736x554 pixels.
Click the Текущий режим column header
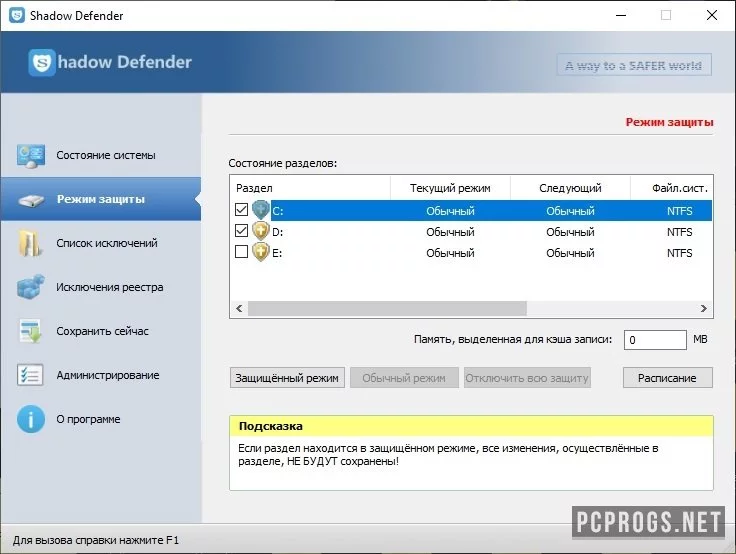450,188
